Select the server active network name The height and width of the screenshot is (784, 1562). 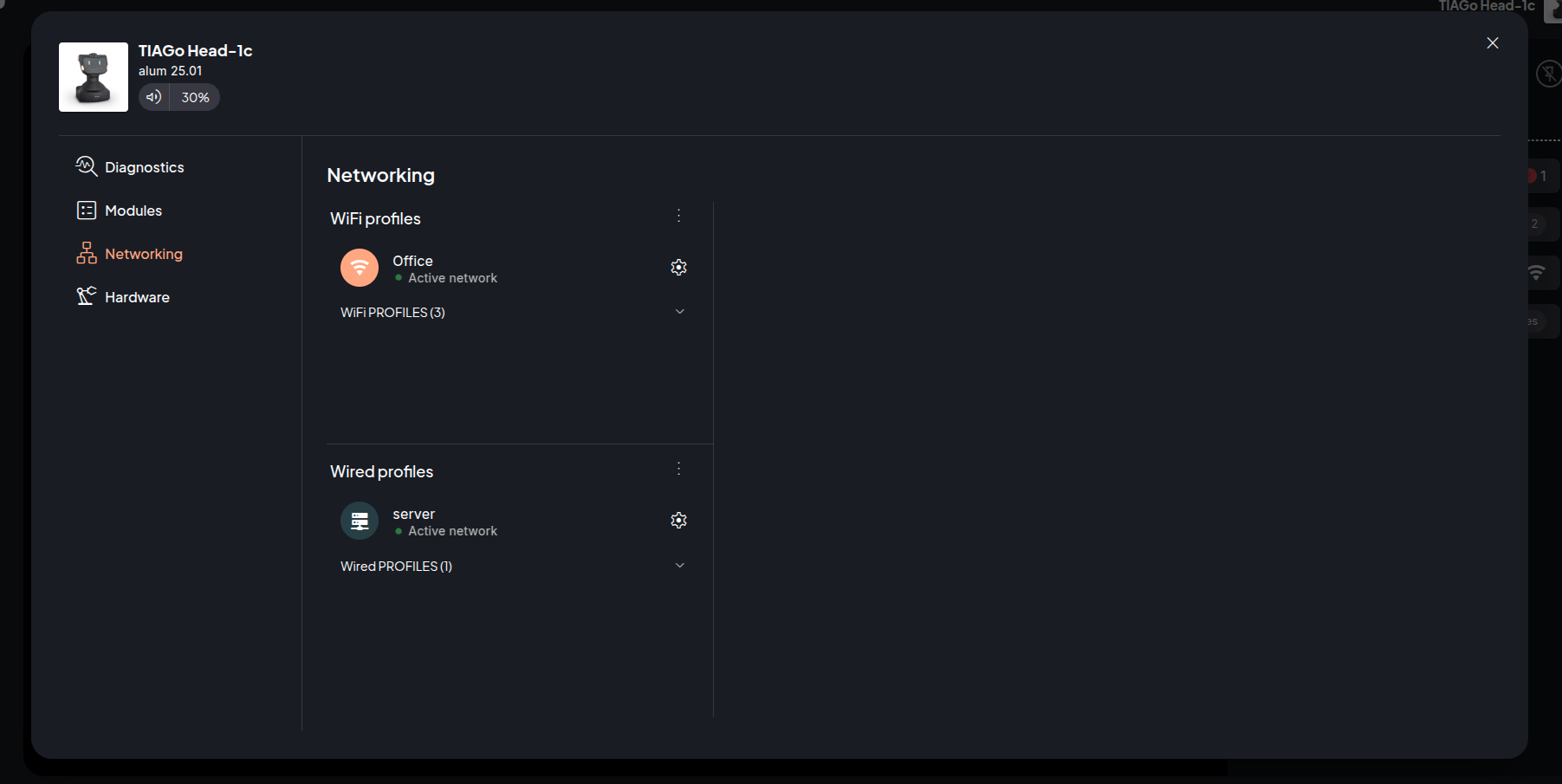413,514
